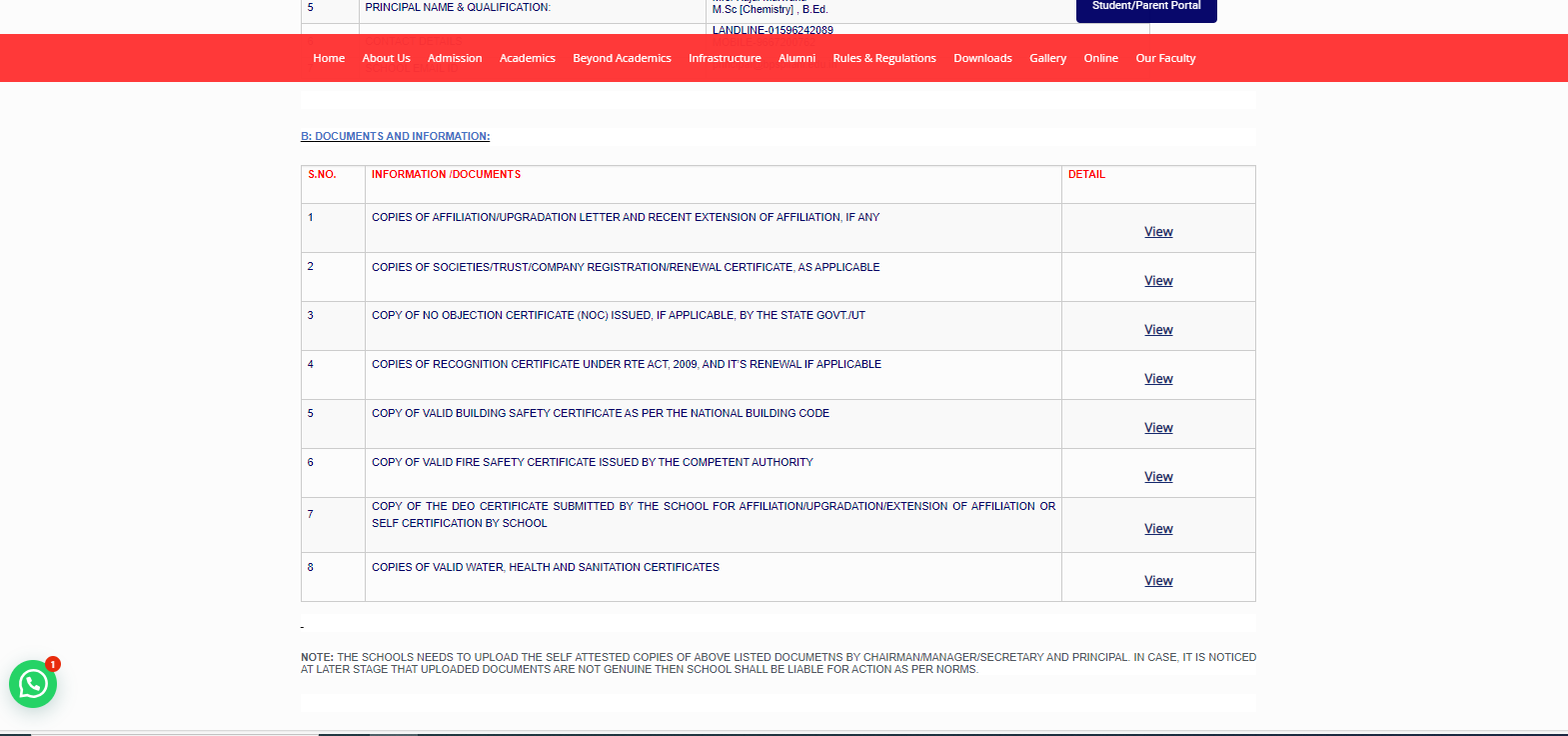
Task: Open the WhatsApp chat icon
Action: pos(33,684)
